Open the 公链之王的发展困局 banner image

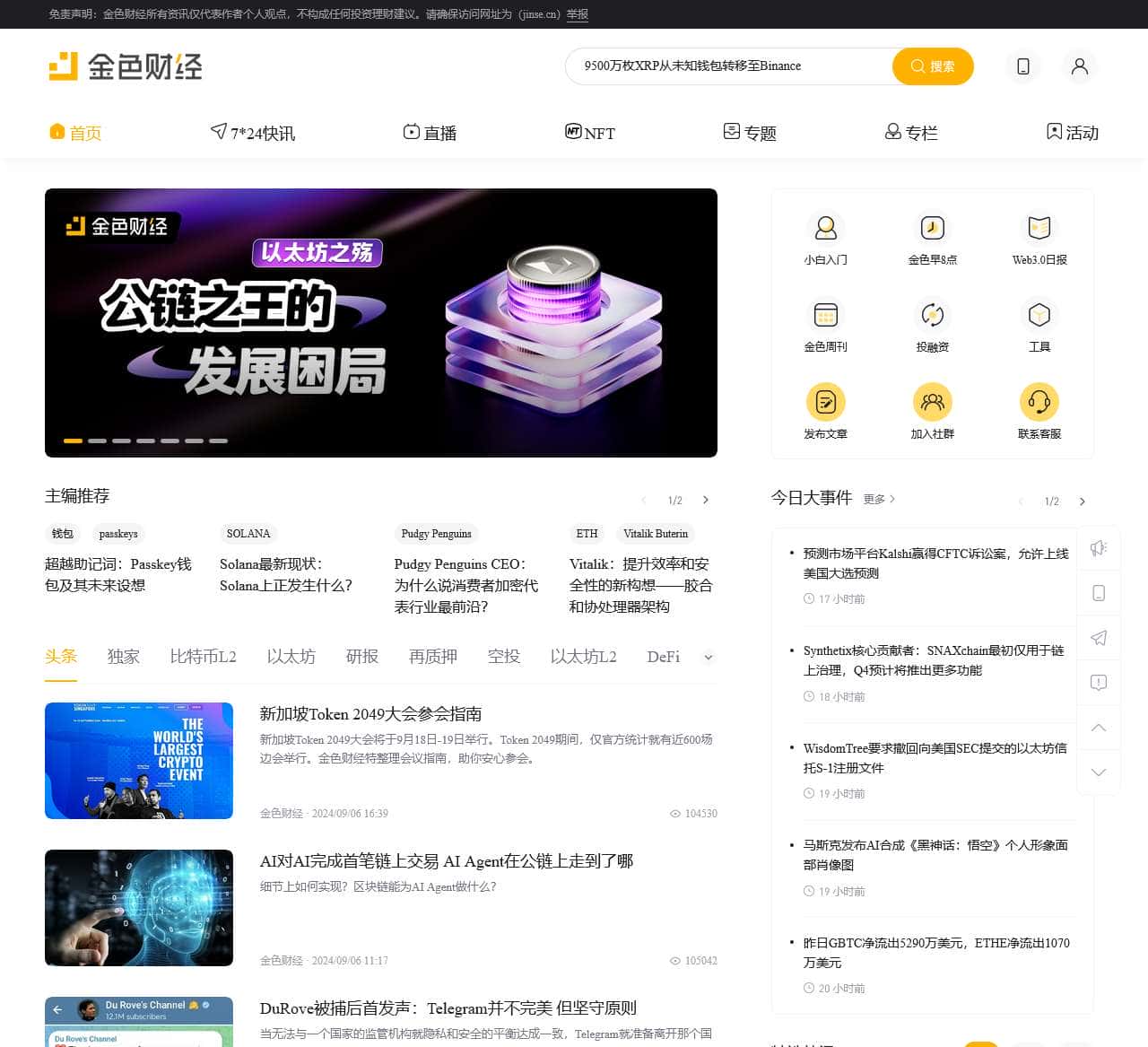coord(381,323)
